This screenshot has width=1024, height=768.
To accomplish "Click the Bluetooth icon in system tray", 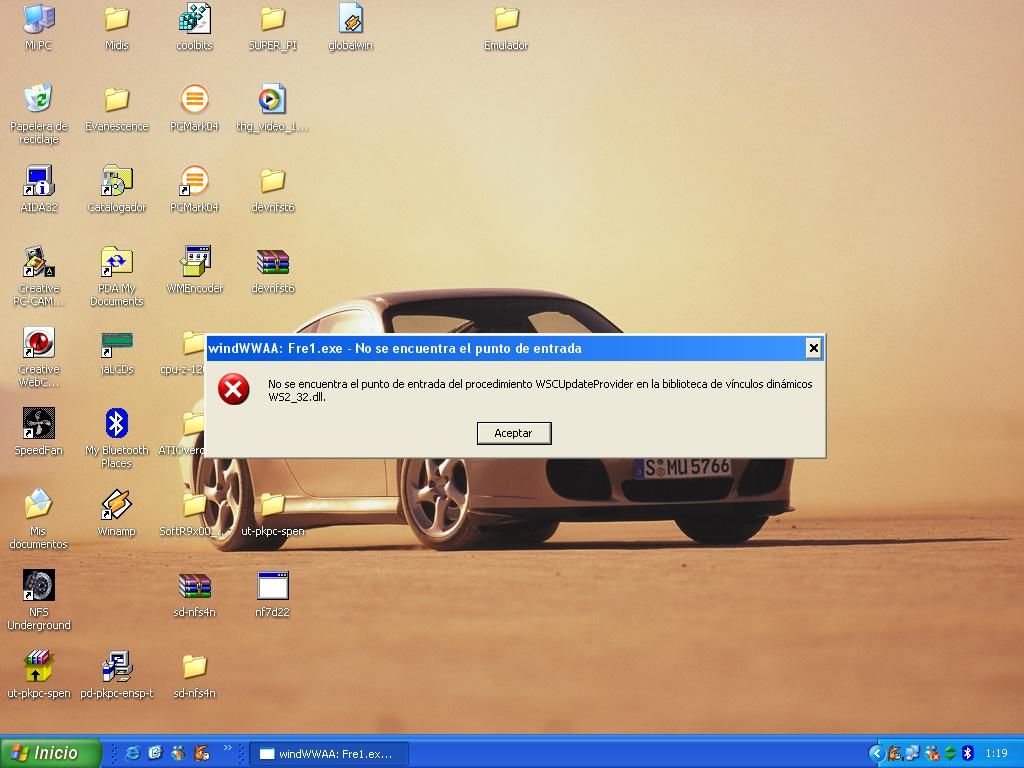I will tap(967, 753).
